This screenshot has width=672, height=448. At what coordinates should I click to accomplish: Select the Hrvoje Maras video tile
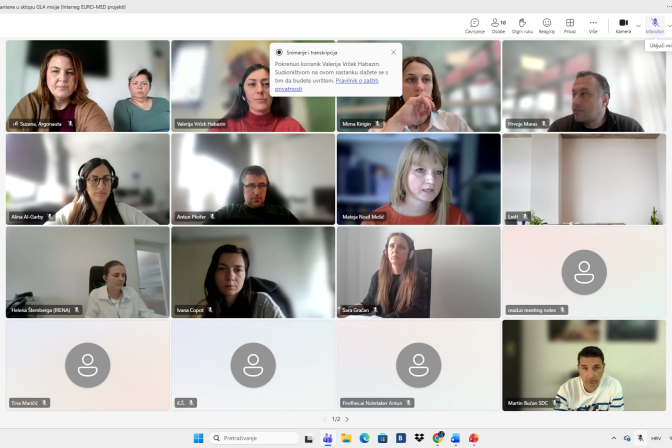pyautogui.click(x=584, y=86)
